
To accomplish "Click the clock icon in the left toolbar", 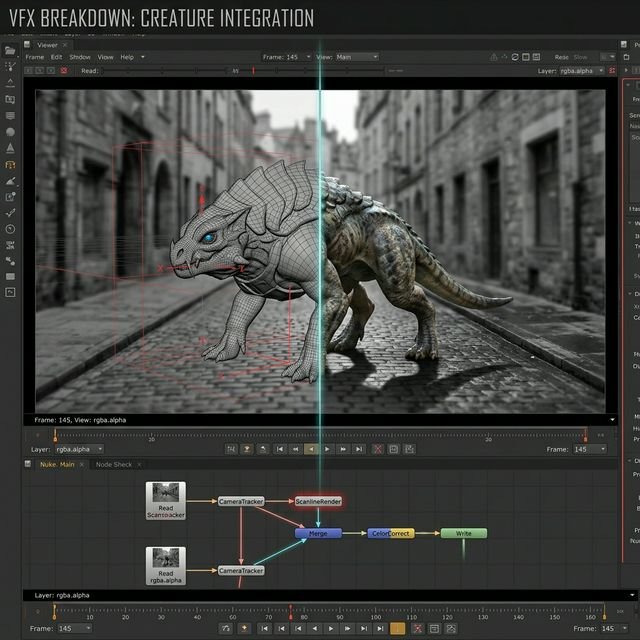I will [x=10, y=229].
